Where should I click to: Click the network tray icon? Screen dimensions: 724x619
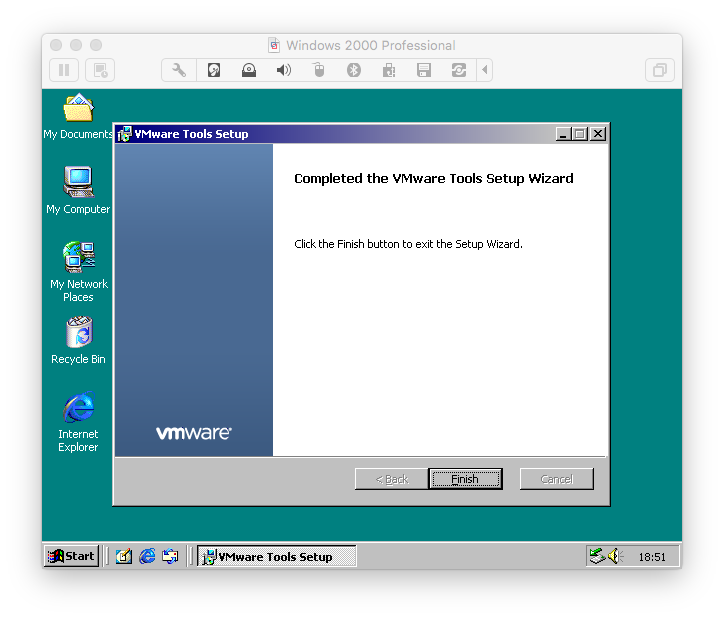point(597,556)
